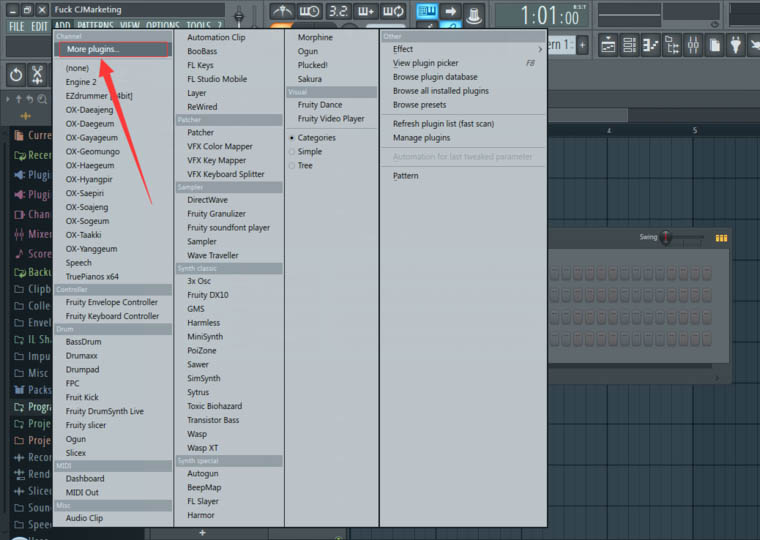Add the Harmor plugin
This screenshot has height=540, width=760.
click(x=201, y=515)
